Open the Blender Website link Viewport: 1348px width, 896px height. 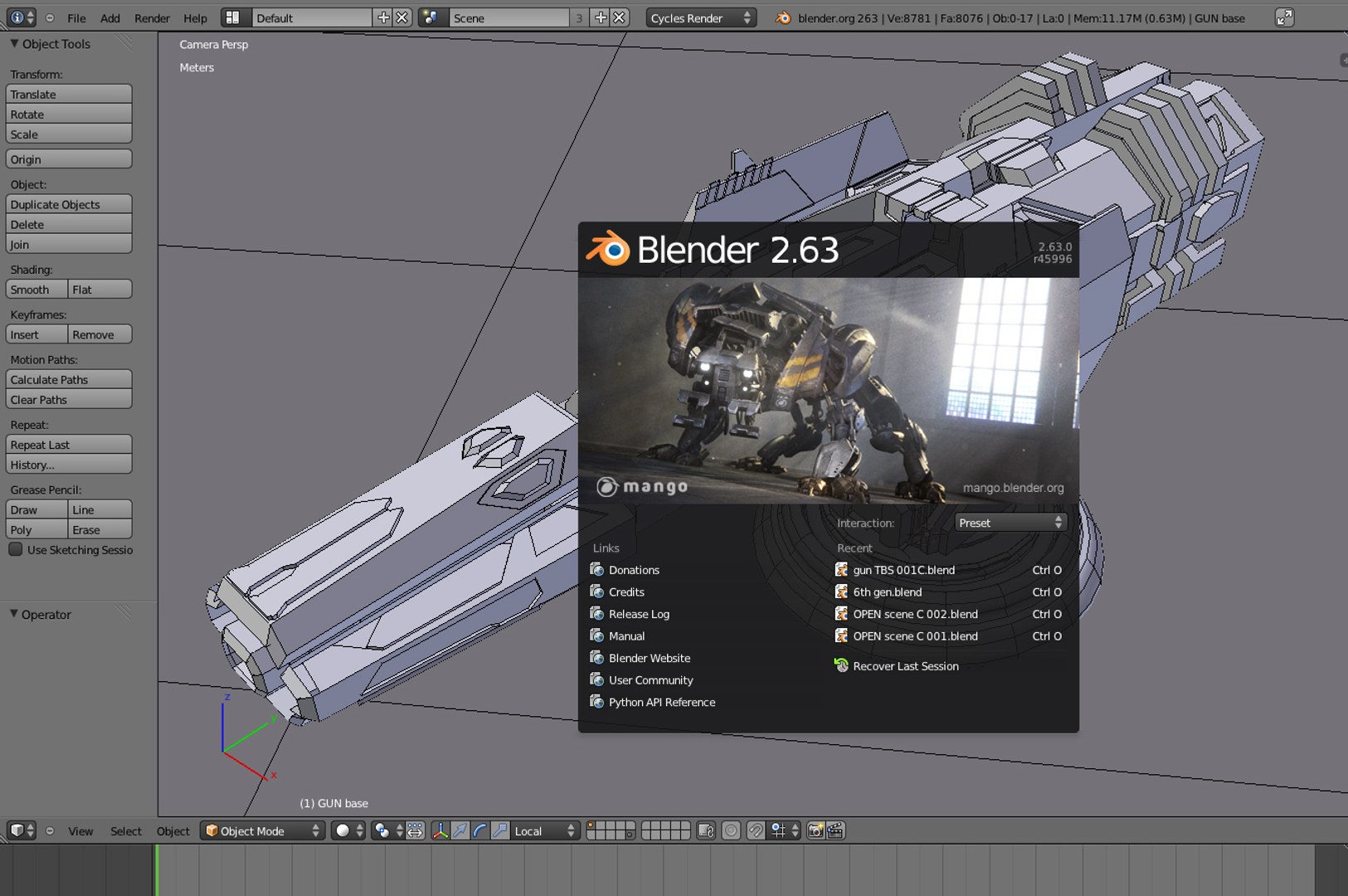pyautogui.click(x=650, y=658)
